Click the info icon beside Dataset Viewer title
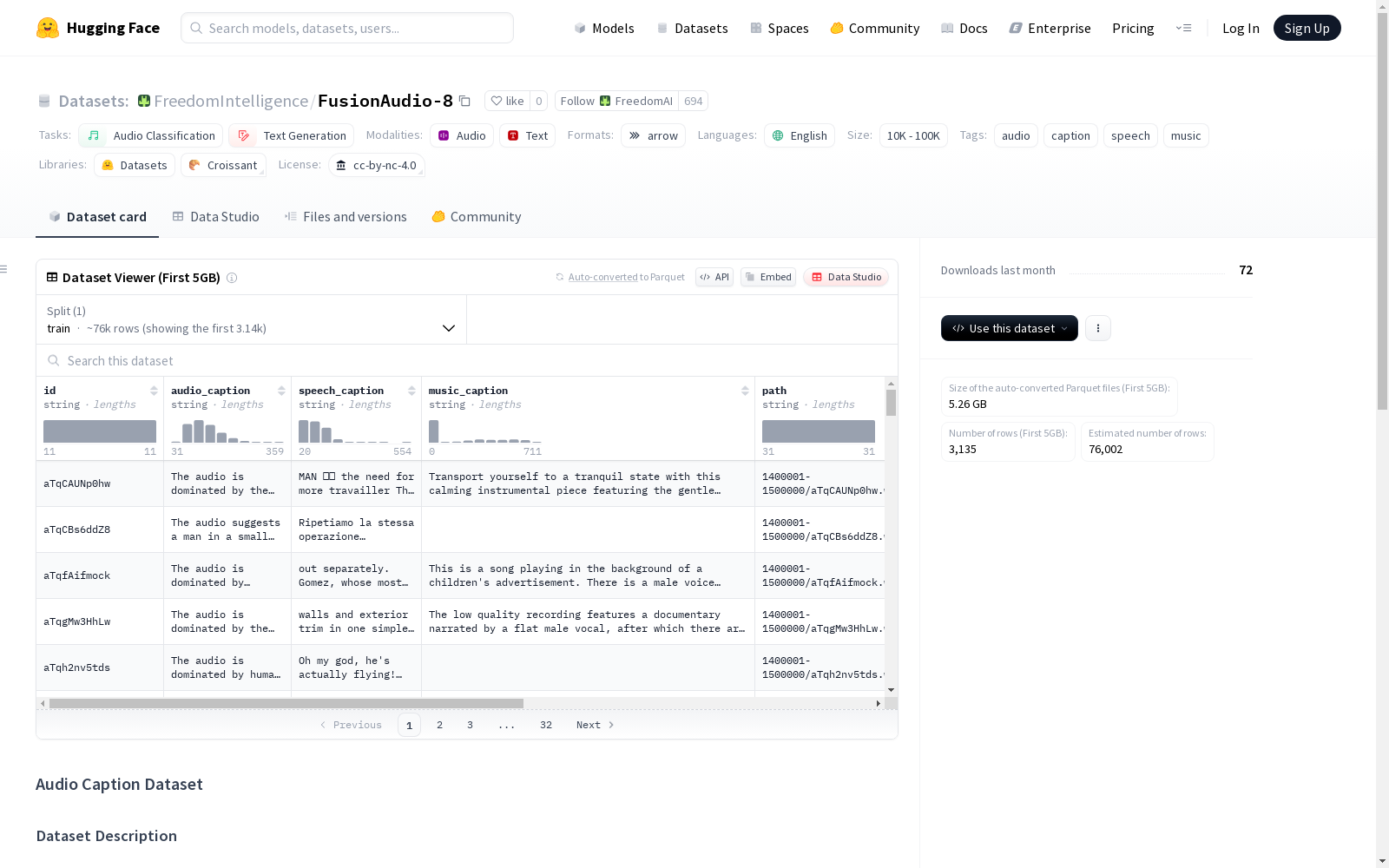 [x=232, y=278]
